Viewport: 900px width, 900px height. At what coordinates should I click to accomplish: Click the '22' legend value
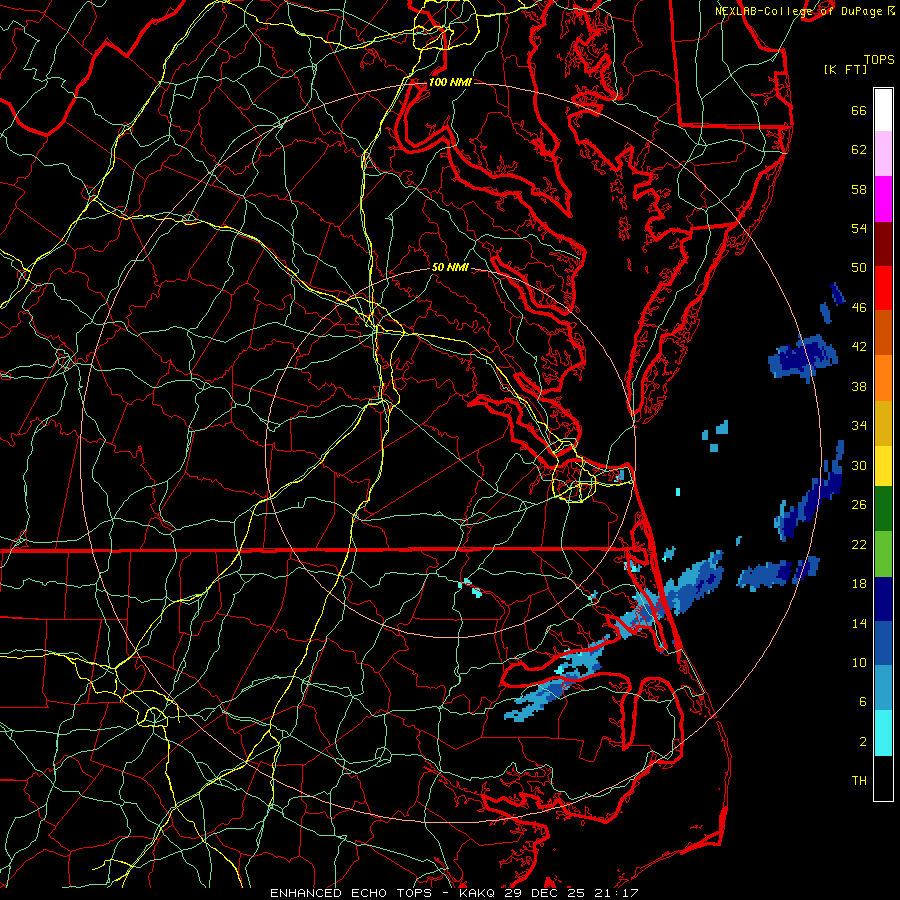(x=859, y=544)
